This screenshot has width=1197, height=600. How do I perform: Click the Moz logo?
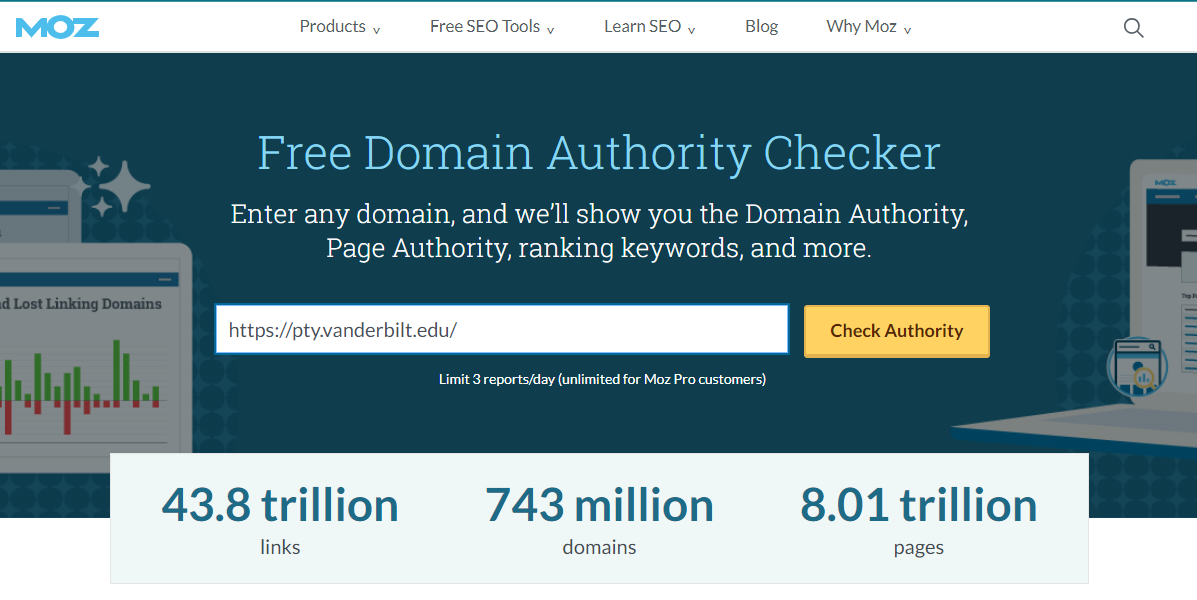[57, 27]
